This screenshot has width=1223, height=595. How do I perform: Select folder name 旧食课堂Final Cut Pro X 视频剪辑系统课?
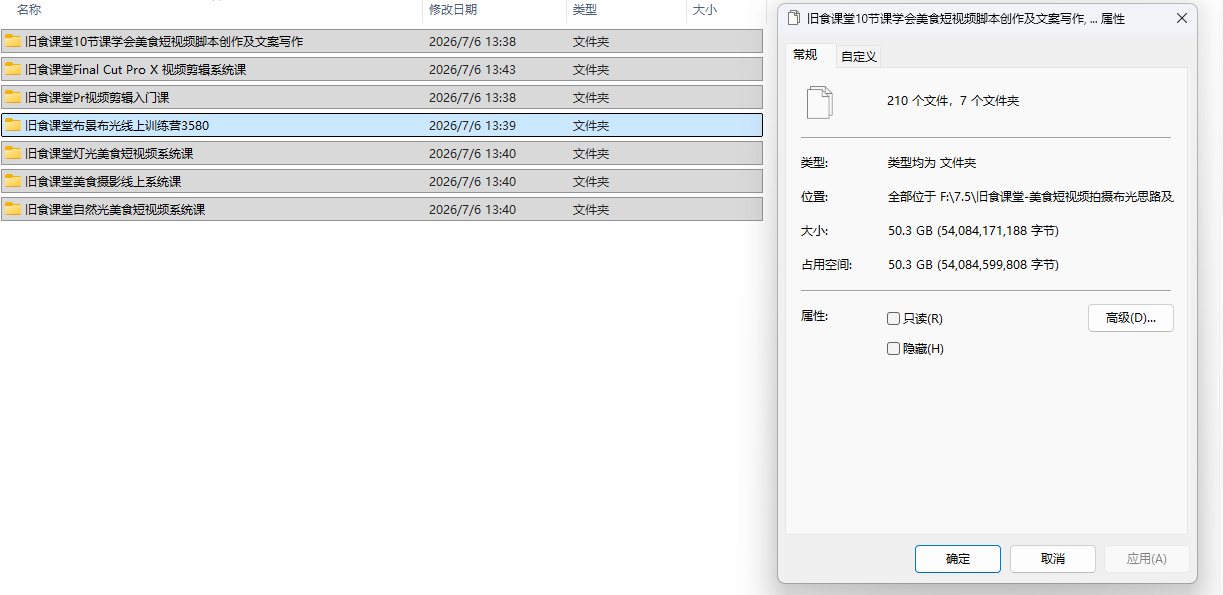click(136, 70)
